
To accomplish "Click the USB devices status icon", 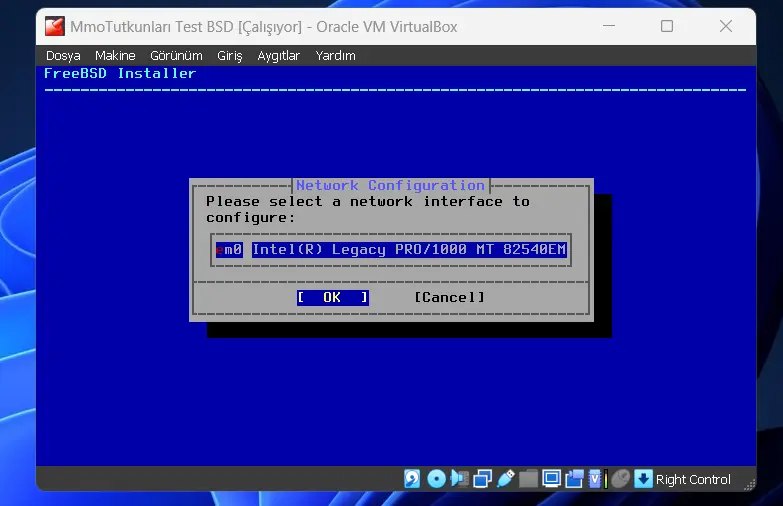I will click(505, 479).
